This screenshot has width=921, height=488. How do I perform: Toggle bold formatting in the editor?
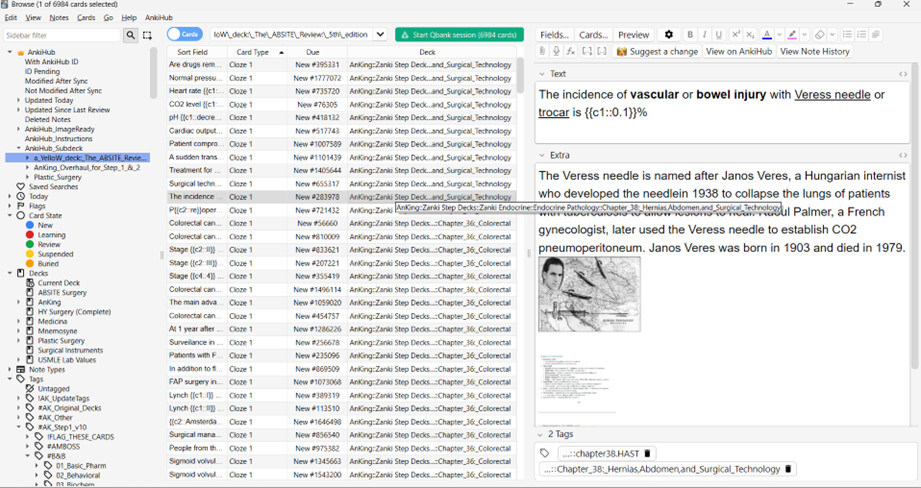(x=689, y=35)
